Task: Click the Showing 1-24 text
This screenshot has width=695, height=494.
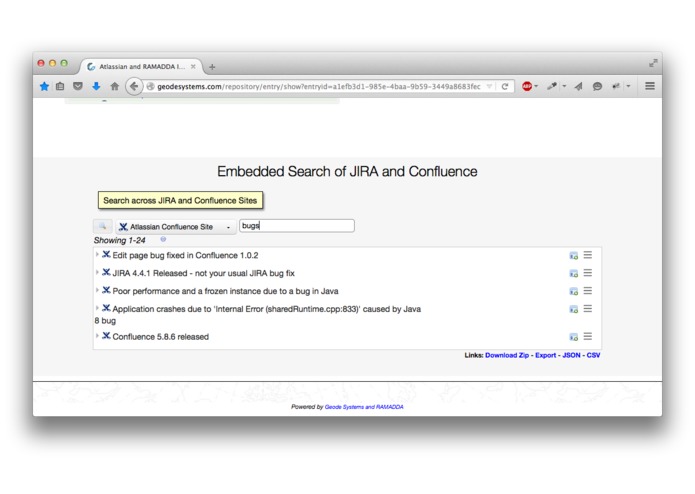Action: coord(120,240)
